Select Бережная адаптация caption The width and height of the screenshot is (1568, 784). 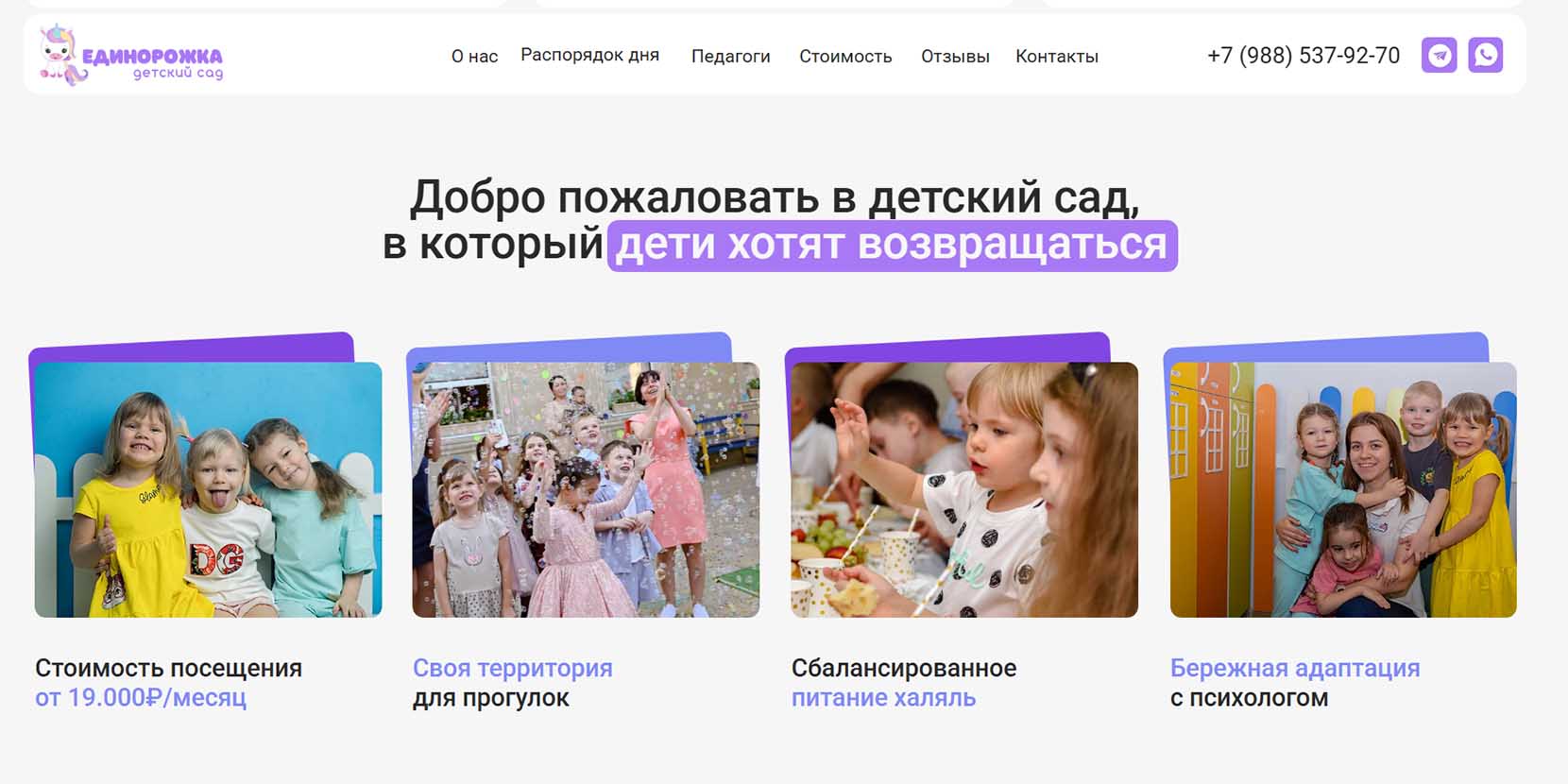(1295, 668)
